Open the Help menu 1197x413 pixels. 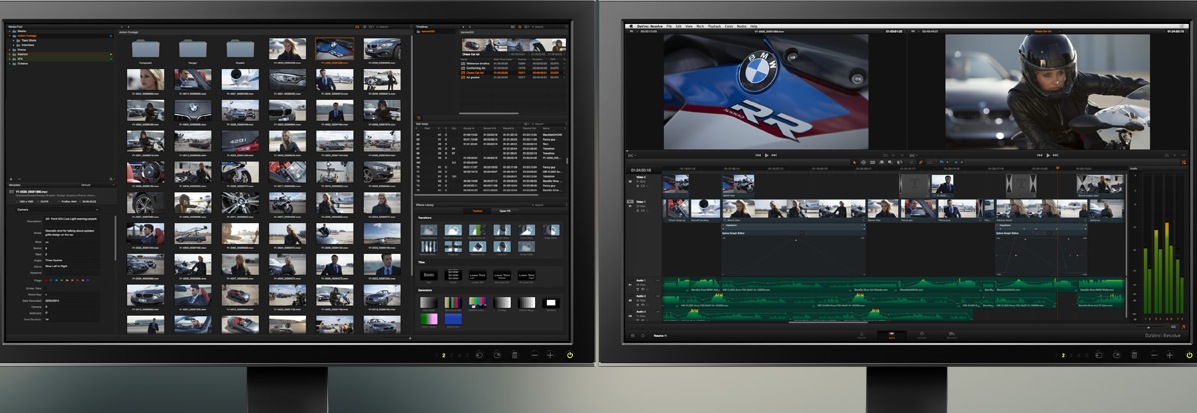tap(753, 26)
